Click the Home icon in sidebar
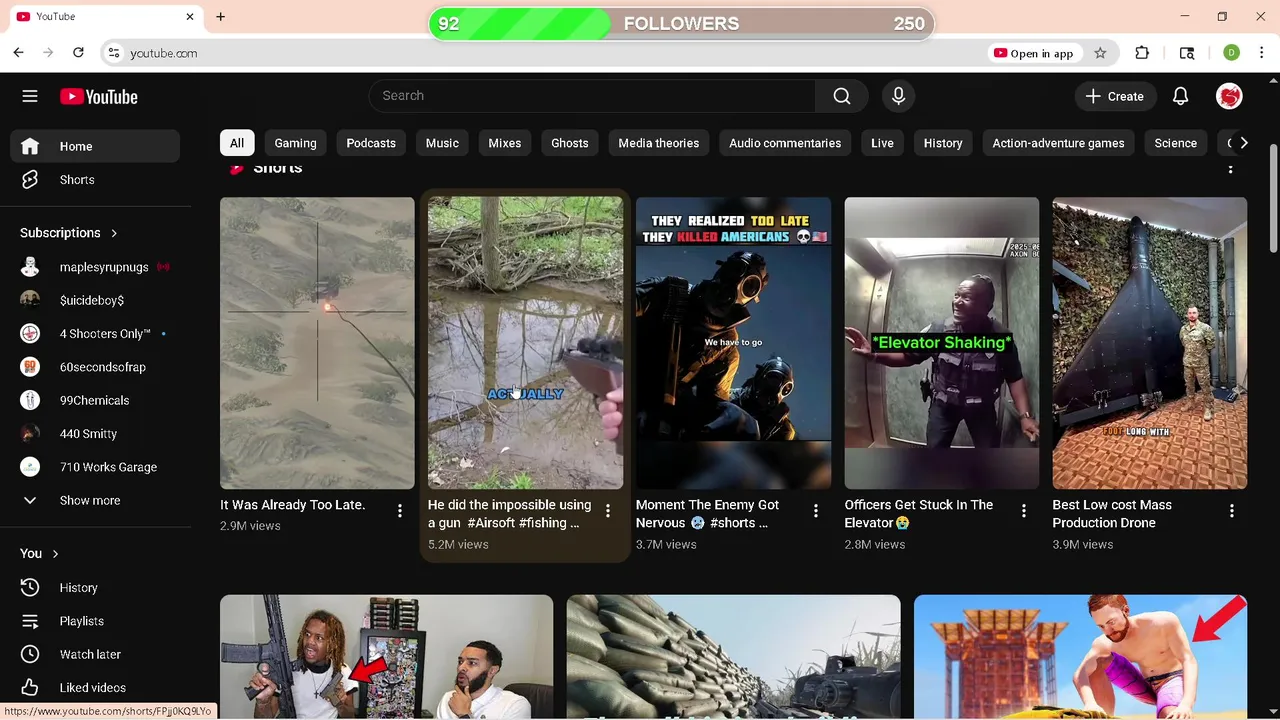 (30, 146)
